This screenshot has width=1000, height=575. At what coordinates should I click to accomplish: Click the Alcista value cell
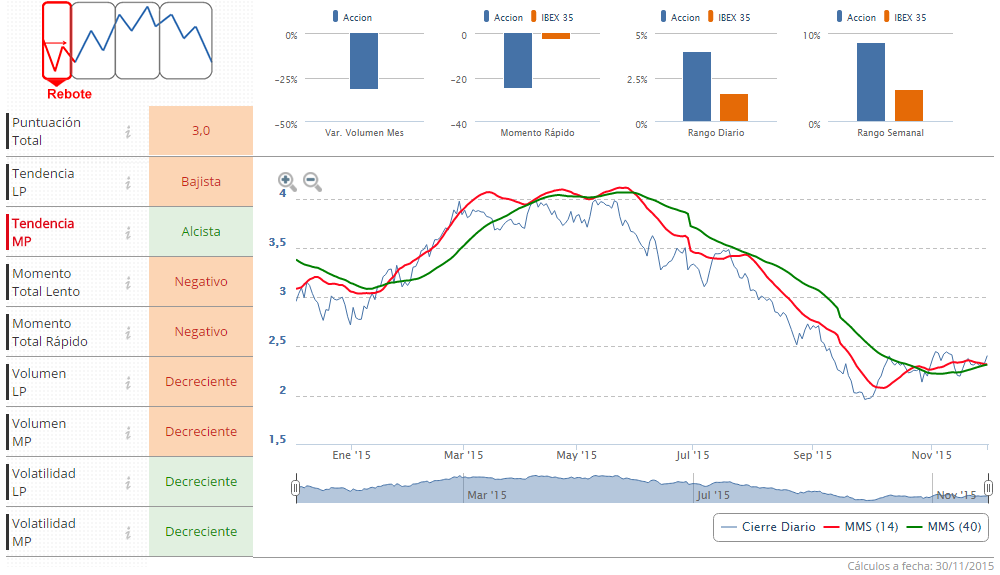point(201,232)
